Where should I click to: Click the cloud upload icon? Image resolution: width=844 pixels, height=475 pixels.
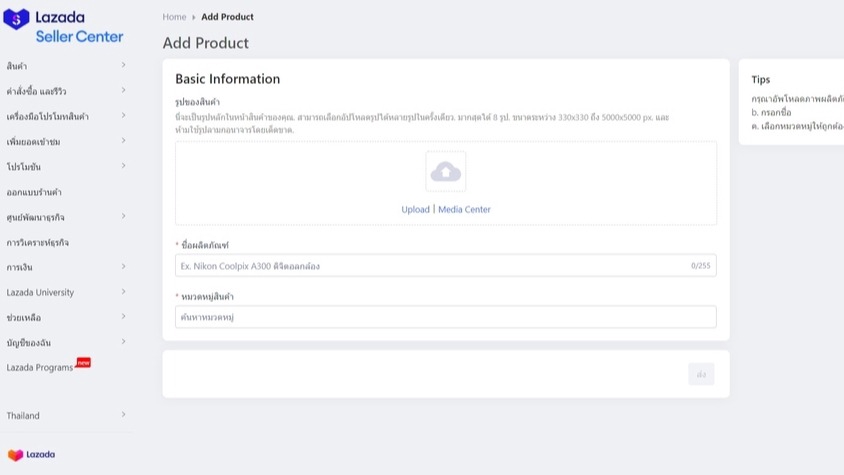tap(445, 172)
